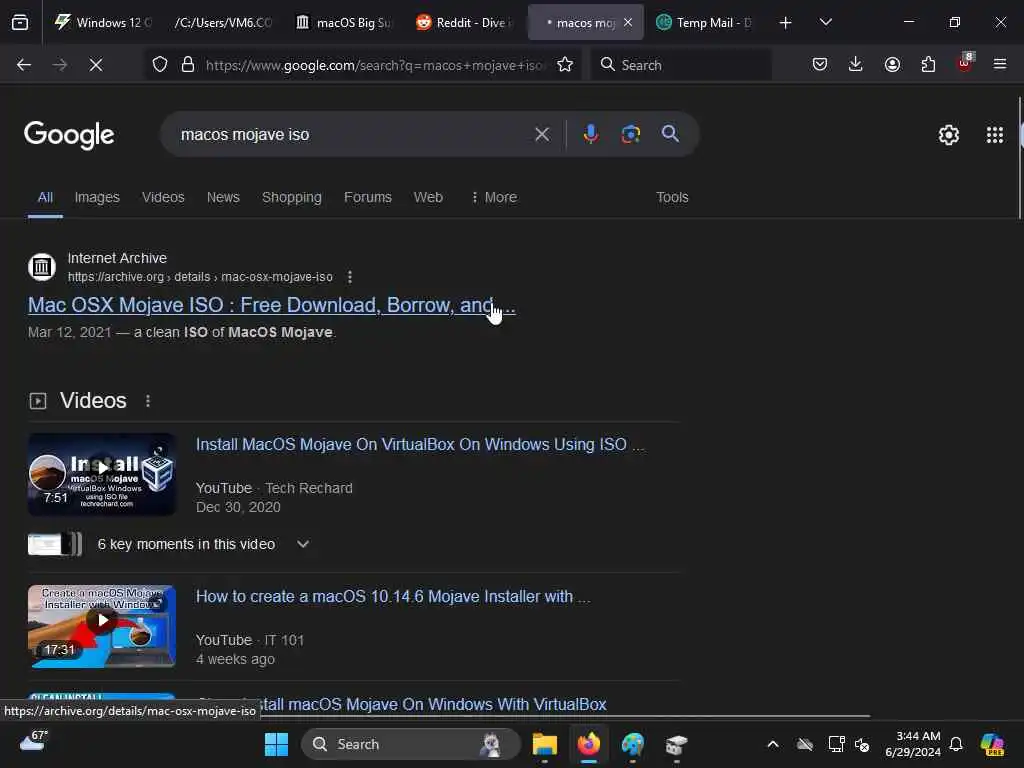Open the install macOS Mojave On Windows With VirtualBox link
This screenshot has height=768, width=1024.
[434, 705]
